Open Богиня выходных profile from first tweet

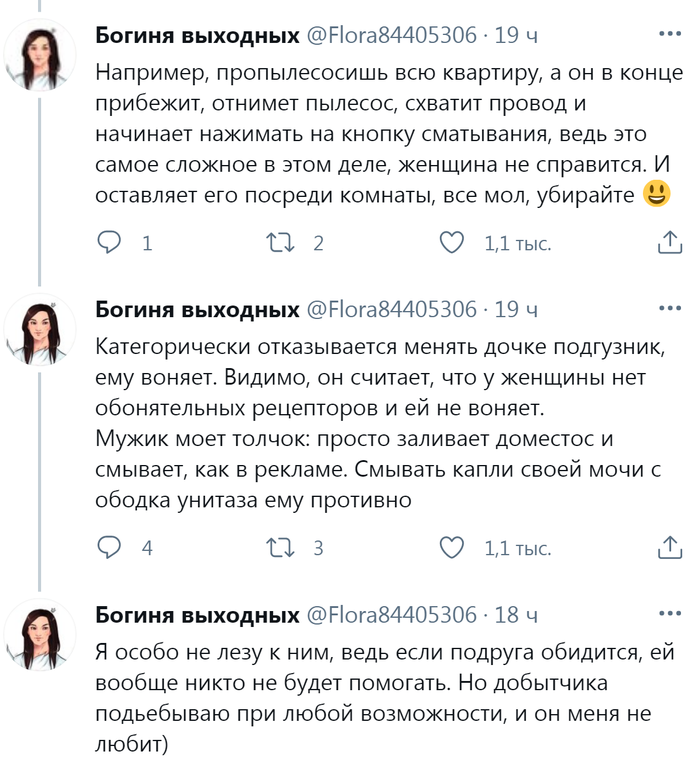(197, 36)
